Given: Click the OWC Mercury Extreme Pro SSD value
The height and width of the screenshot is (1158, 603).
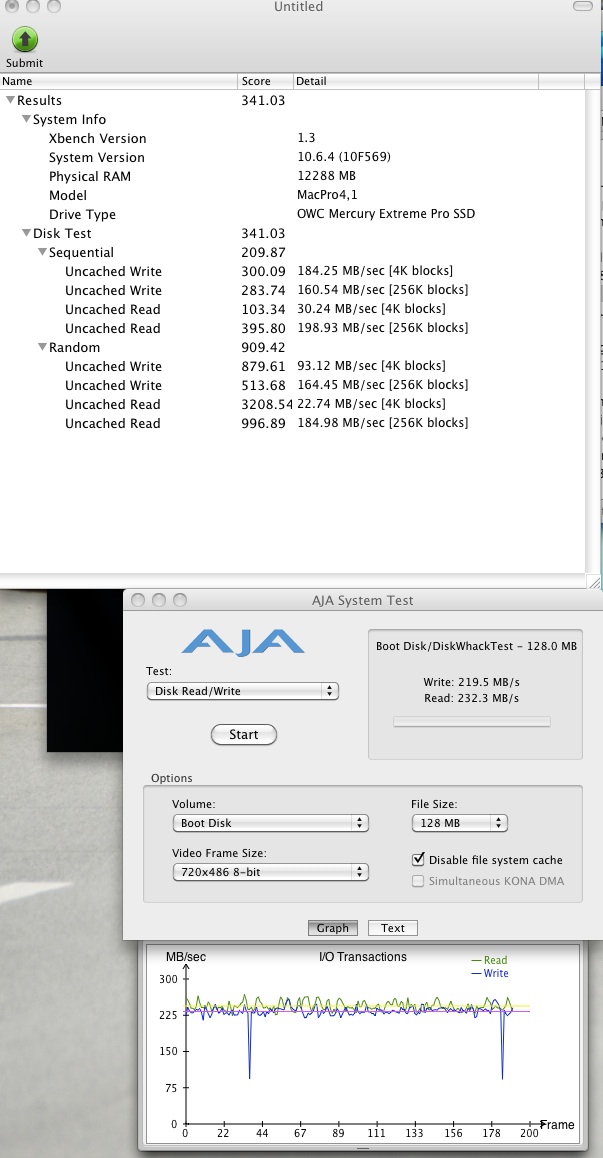Looking at the screenshot, I should click(x=386, y=214).
